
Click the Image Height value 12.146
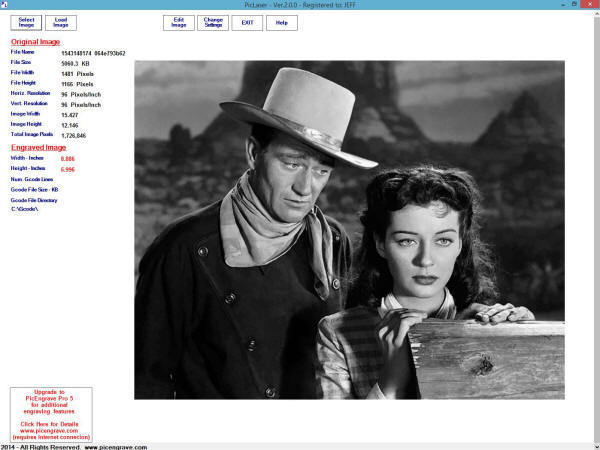(70, 126)
